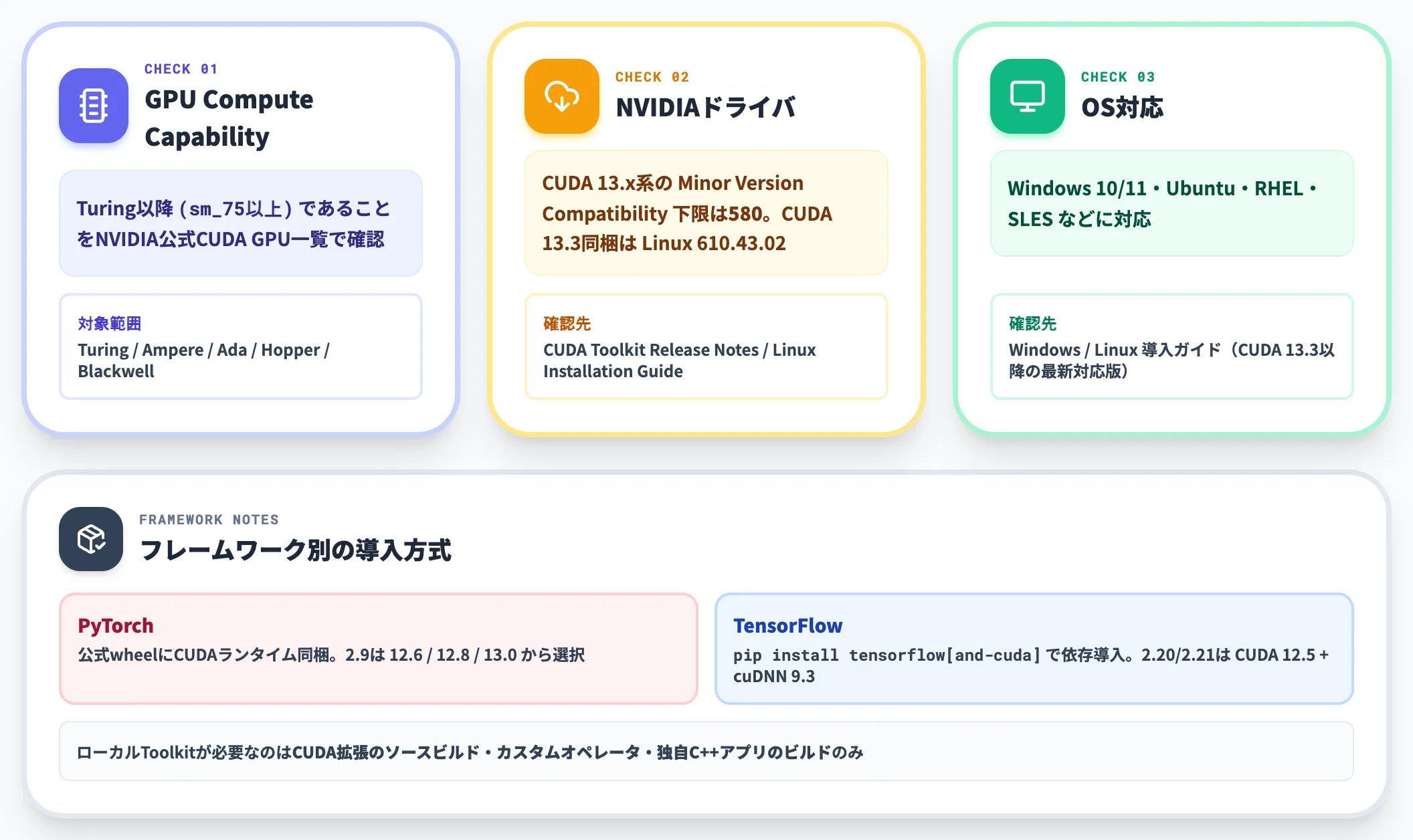Click 確認先 label in NVIDIA driver card
The height and width of the screenshot is (840, 1413).
[x=567, y=324]
